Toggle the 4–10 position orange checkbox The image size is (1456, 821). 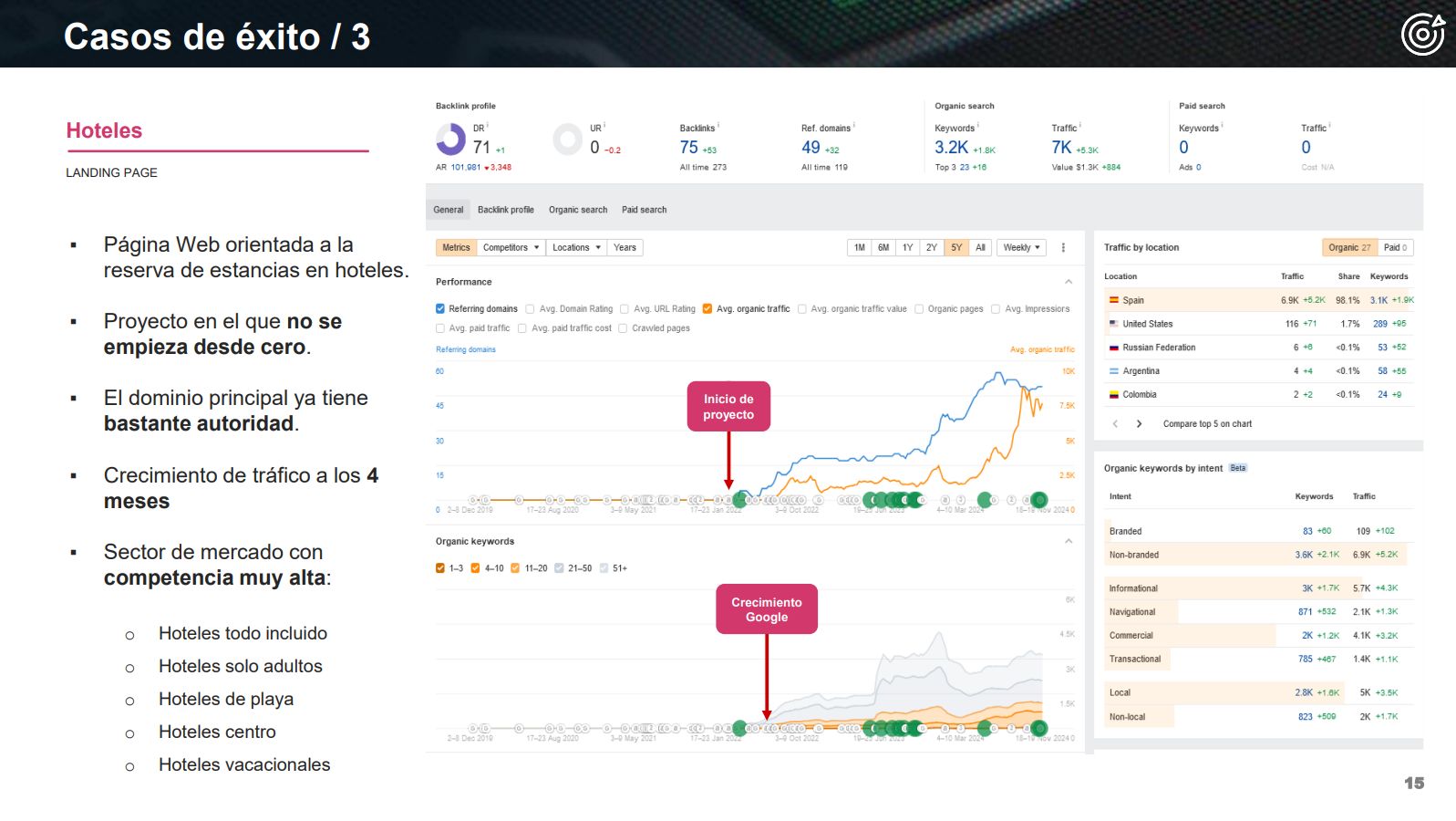[x=475, y=568]
